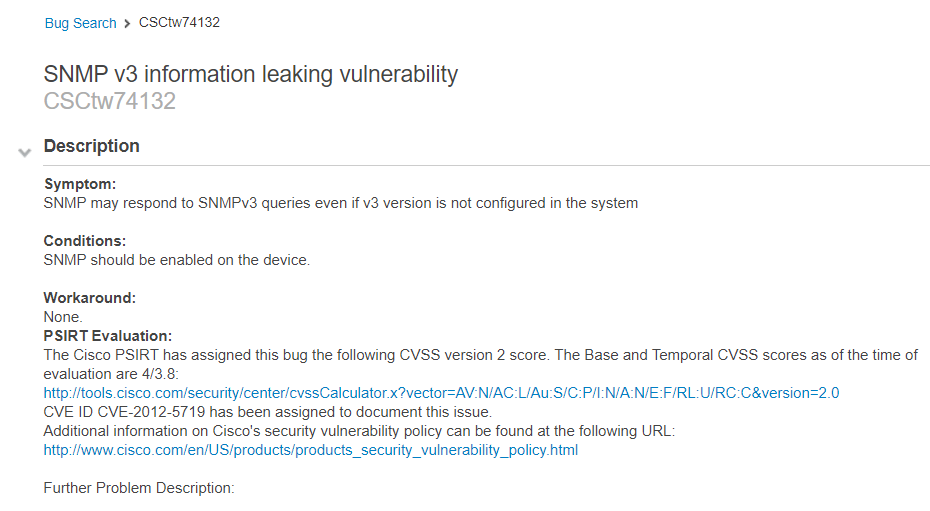Image resolution: width=930 pixels, height=511 pixels.
Task: Click the Further Problem Description text
Action: tap(138, 488)
